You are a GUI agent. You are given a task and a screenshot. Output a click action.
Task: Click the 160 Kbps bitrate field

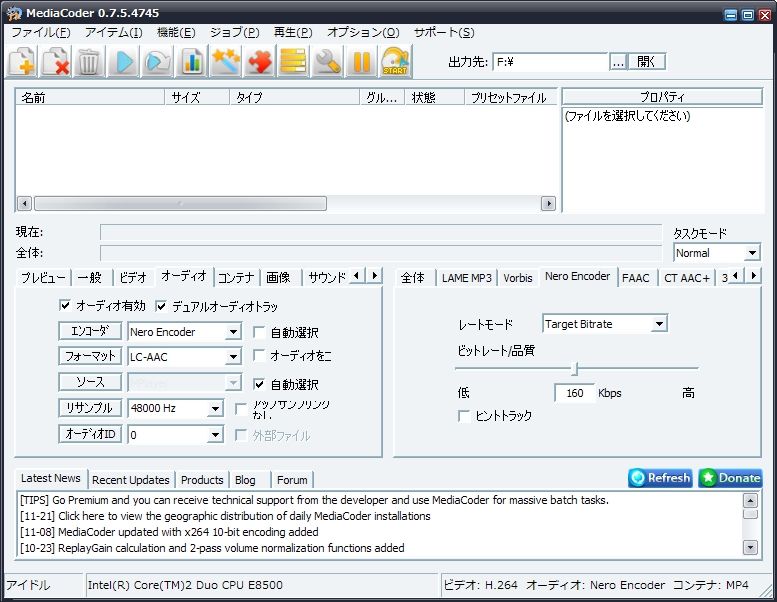point(575,393)
